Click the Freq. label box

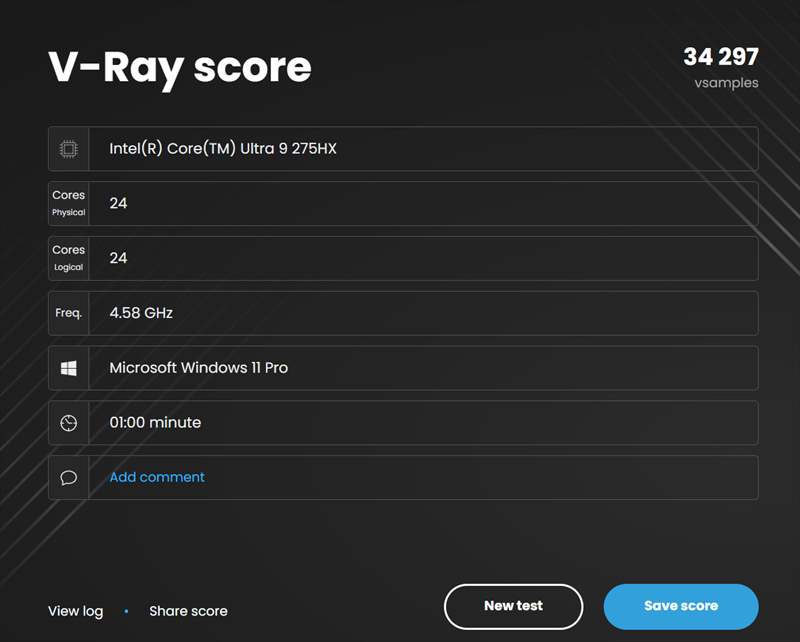click(x=68, y=313)
